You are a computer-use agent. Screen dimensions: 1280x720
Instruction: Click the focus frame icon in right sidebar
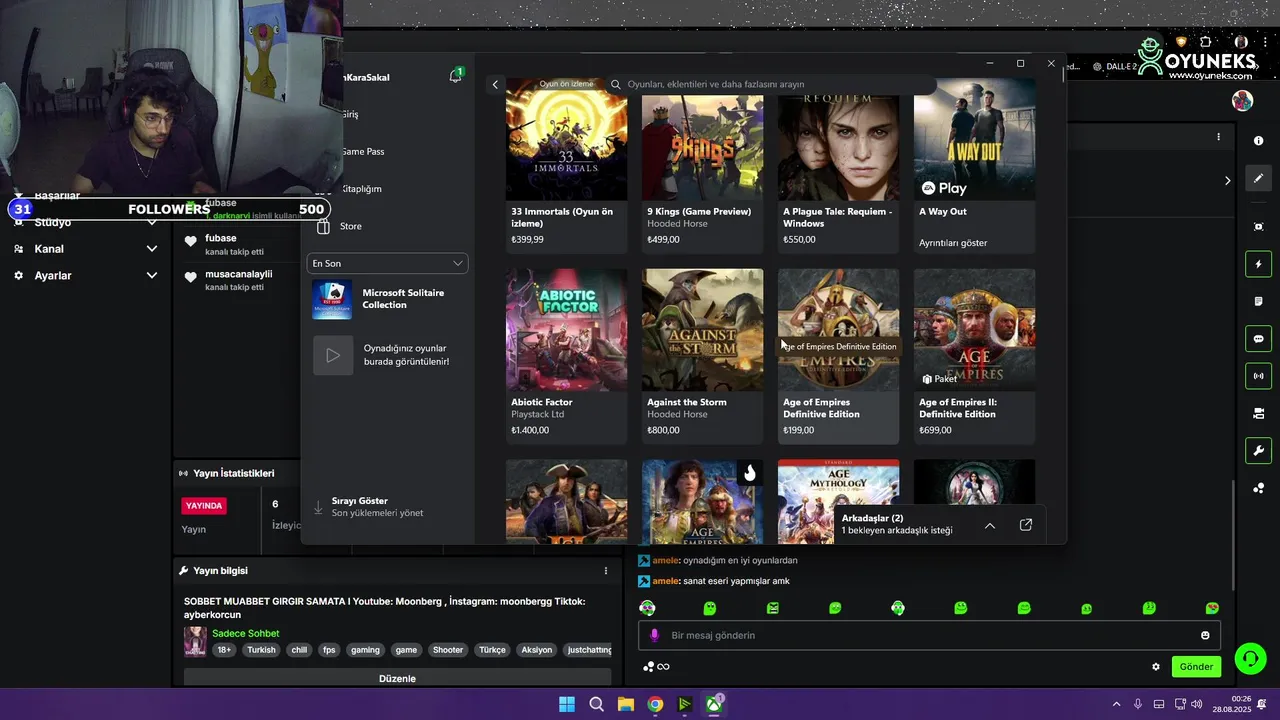(1258, 227)
